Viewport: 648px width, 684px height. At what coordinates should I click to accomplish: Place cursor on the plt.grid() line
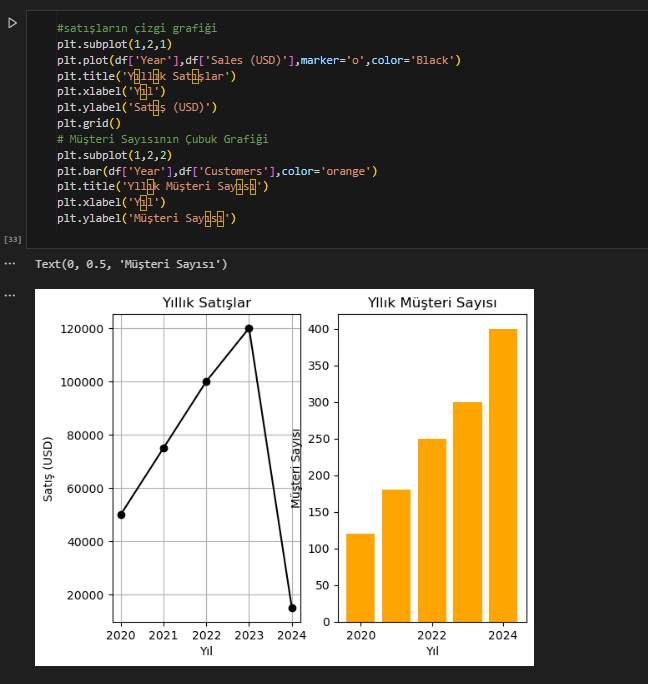pyautogui.click(x=88, y=123)
